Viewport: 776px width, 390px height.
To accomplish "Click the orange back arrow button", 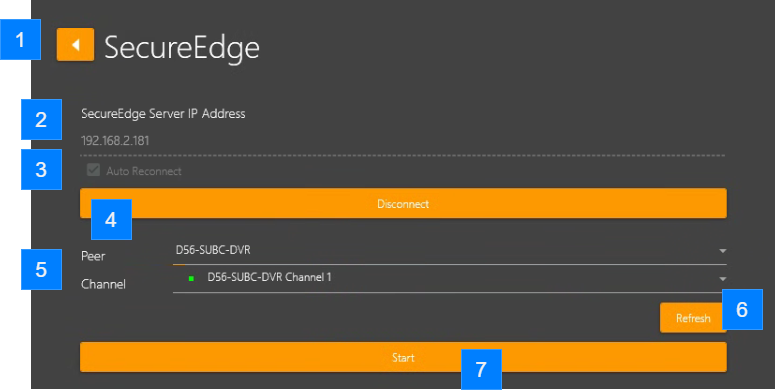I will point(75,45).
